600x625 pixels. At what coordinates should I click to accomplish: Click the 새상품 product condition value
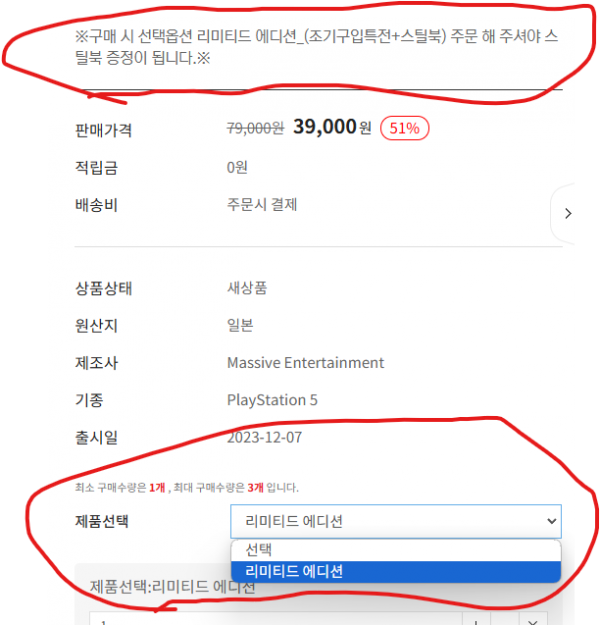(x=247, y=288)
